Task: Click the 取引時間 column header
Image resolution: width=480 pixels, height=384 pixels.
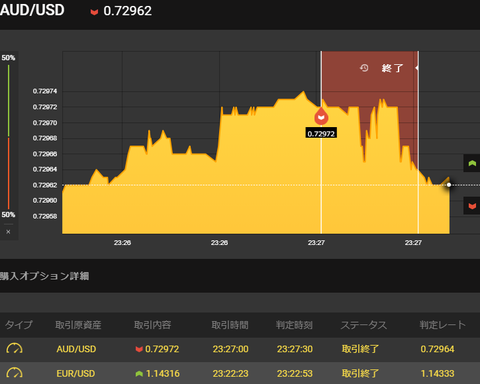Action: (x=230, y=325)
